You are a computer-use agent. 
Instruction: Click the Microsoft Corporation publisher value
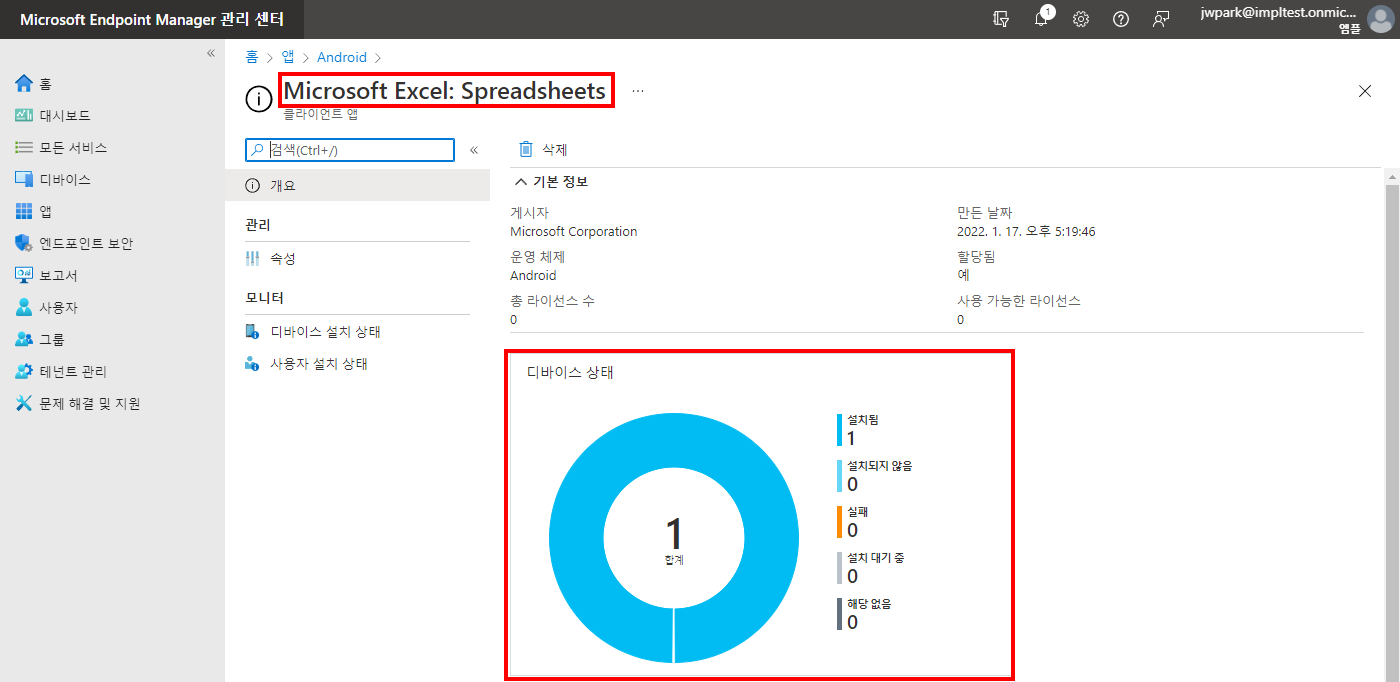(x=573, y=231)
